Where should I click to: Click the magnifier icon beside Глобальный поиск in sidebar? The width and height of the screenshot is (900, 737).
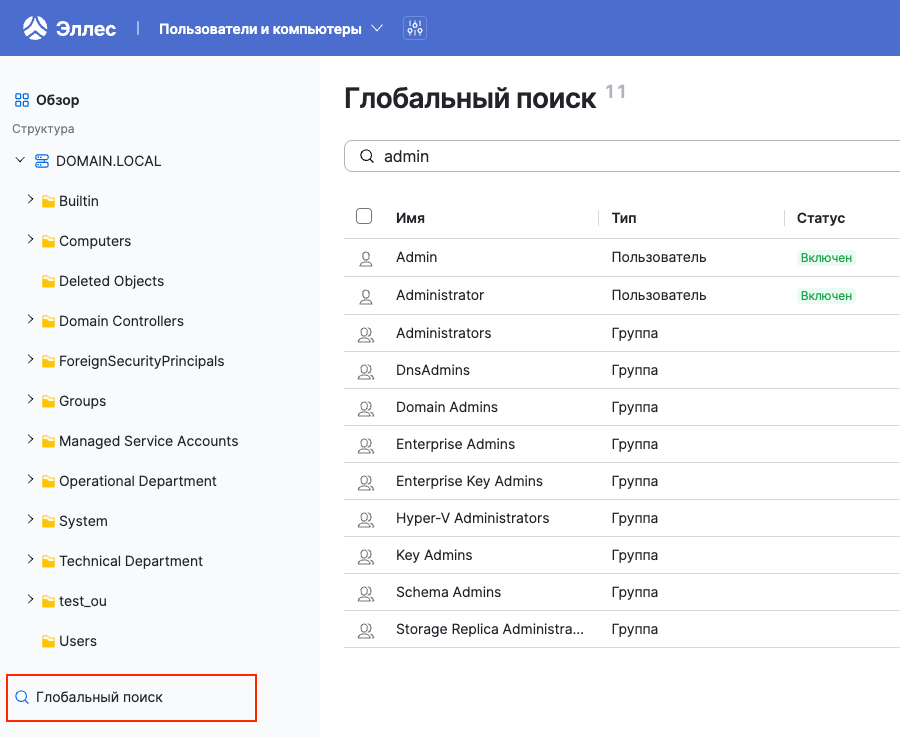[x=22, y=697]
